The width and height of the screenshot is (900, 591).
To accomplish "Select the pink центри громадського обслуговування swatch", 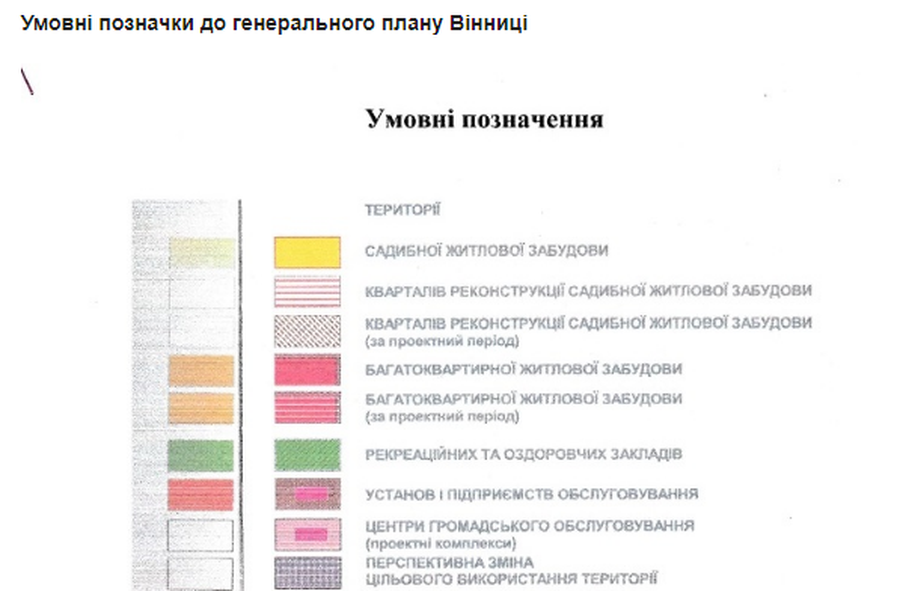I will pos(307,534).
